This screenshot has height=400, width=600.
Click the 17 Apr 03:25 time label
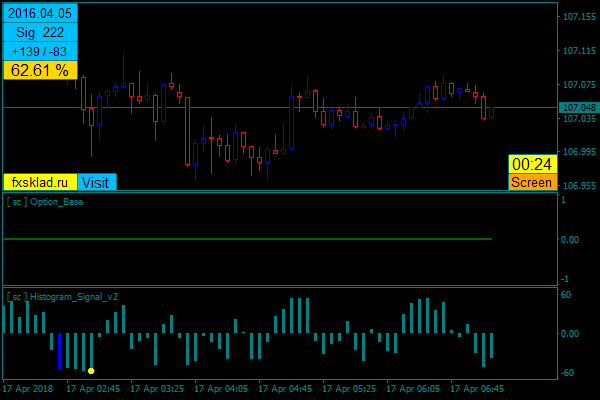click(157, 389)
